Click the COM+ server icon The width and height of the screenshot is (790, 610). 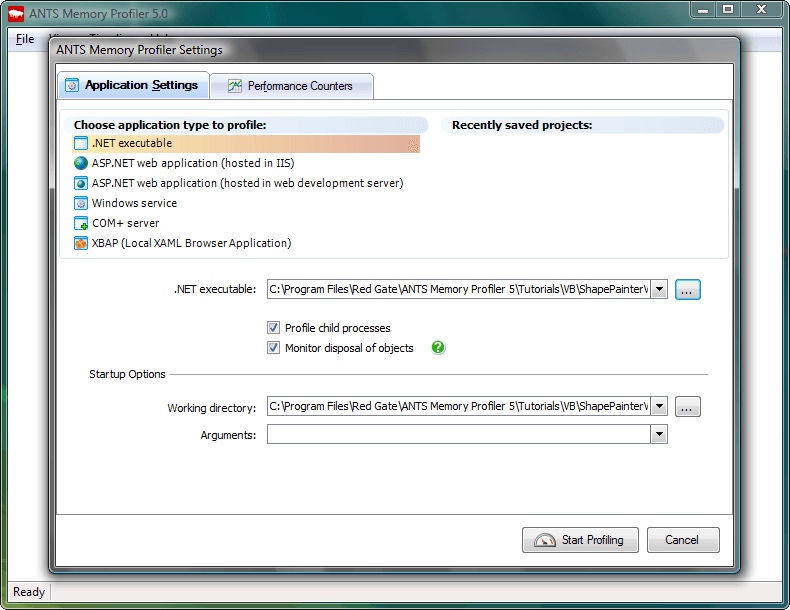[81, 223]
